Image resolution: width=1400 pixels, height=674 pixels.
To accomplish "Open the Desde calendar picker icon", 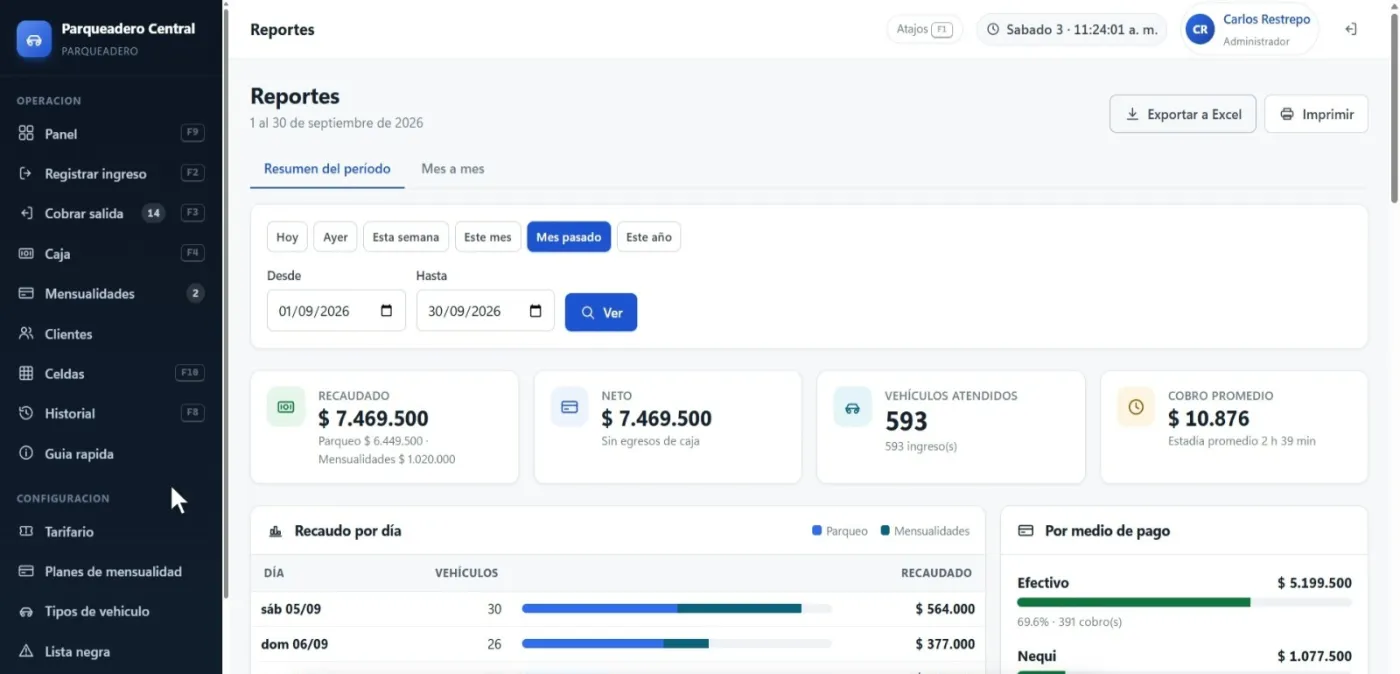I will (387, 311).
